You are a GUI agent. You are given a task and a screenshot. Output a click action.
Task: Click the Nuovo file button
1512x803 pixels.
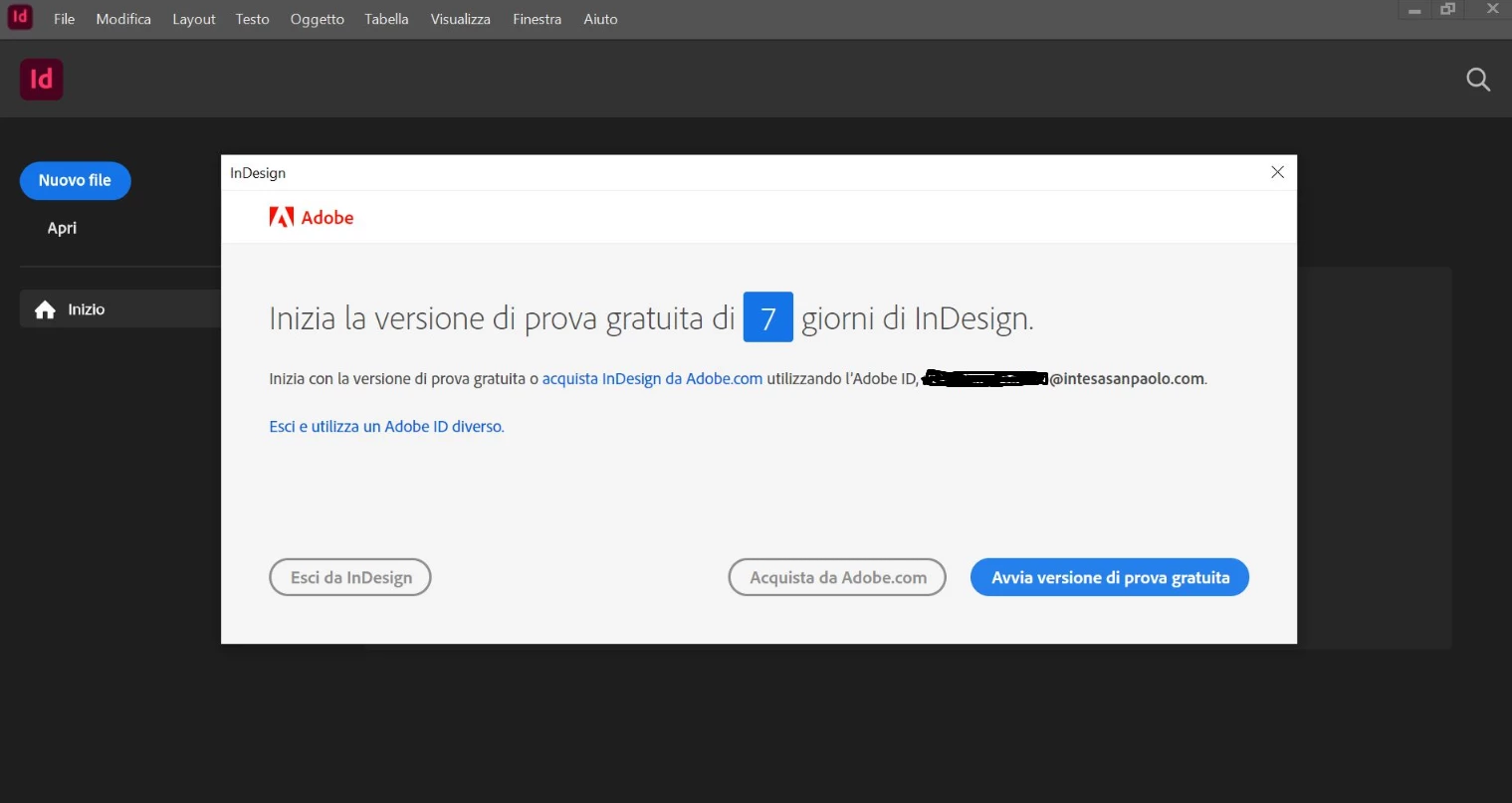75,180
